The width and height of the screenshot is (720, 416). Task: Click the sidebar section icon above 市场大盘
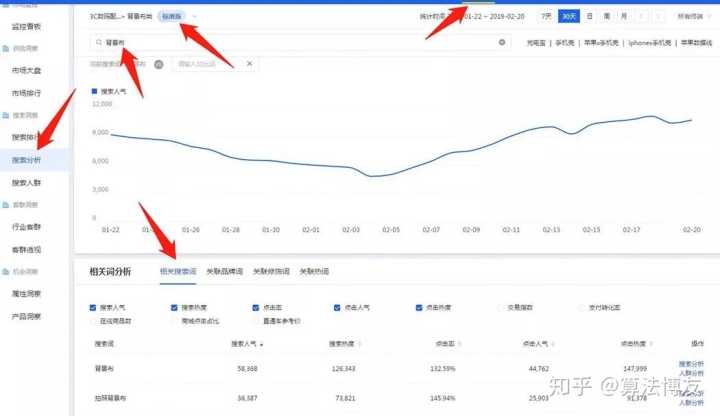6,48
